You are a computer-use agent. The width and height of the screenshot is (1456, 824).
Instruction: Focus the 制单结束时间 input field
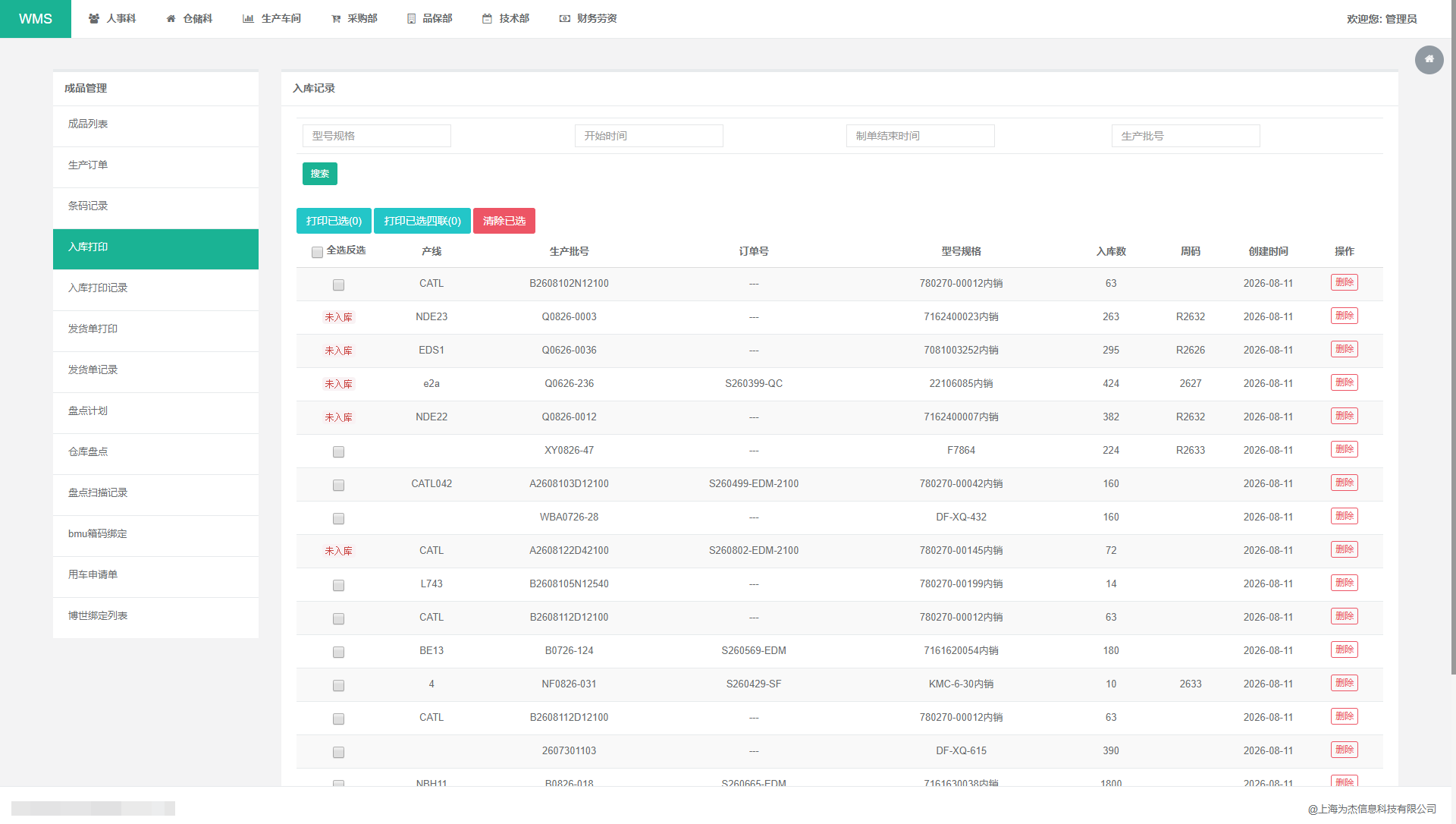(x=921, y=136)
